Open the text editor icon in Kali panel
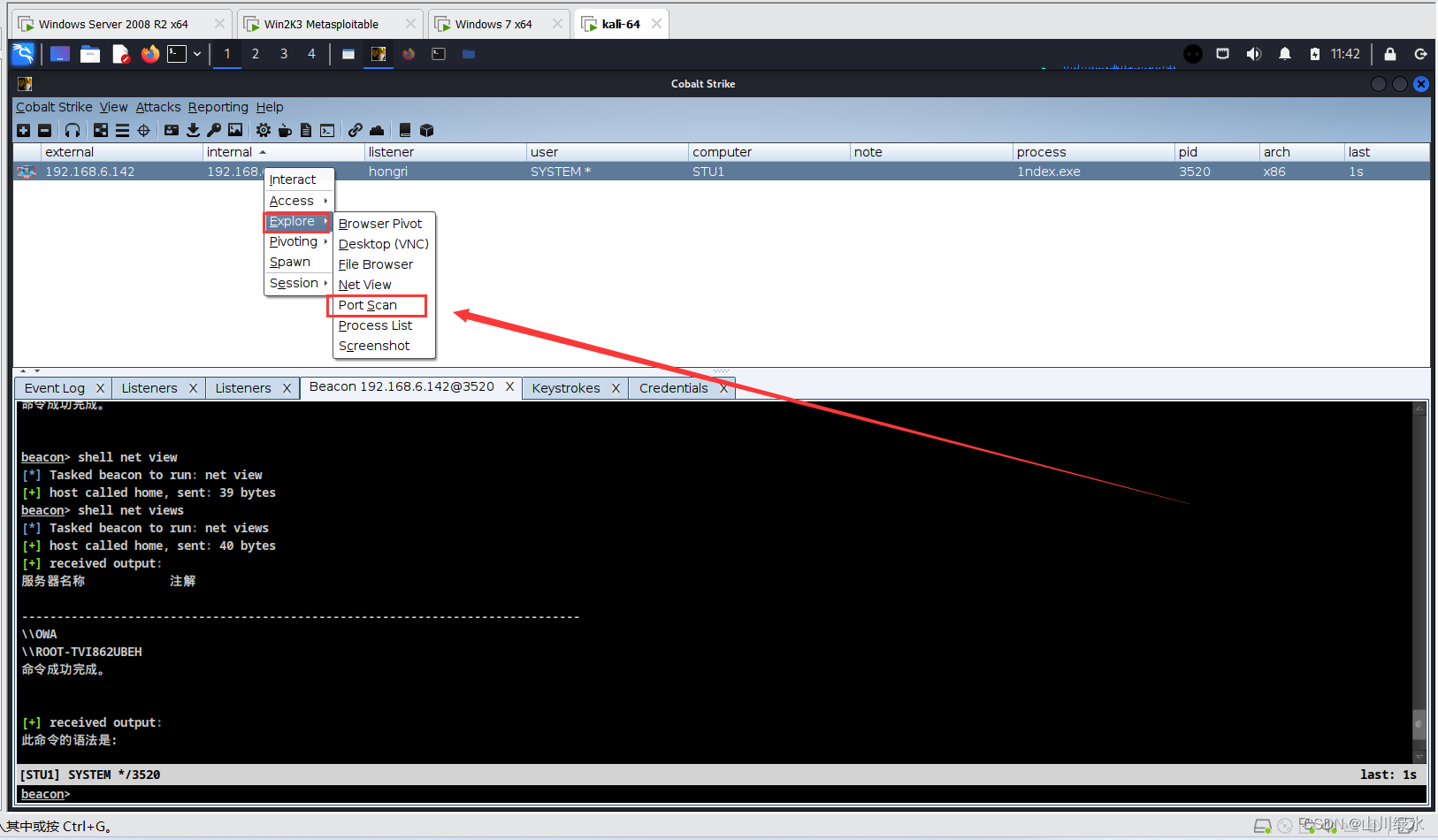Screen dimensions: 1438x840 121,54
